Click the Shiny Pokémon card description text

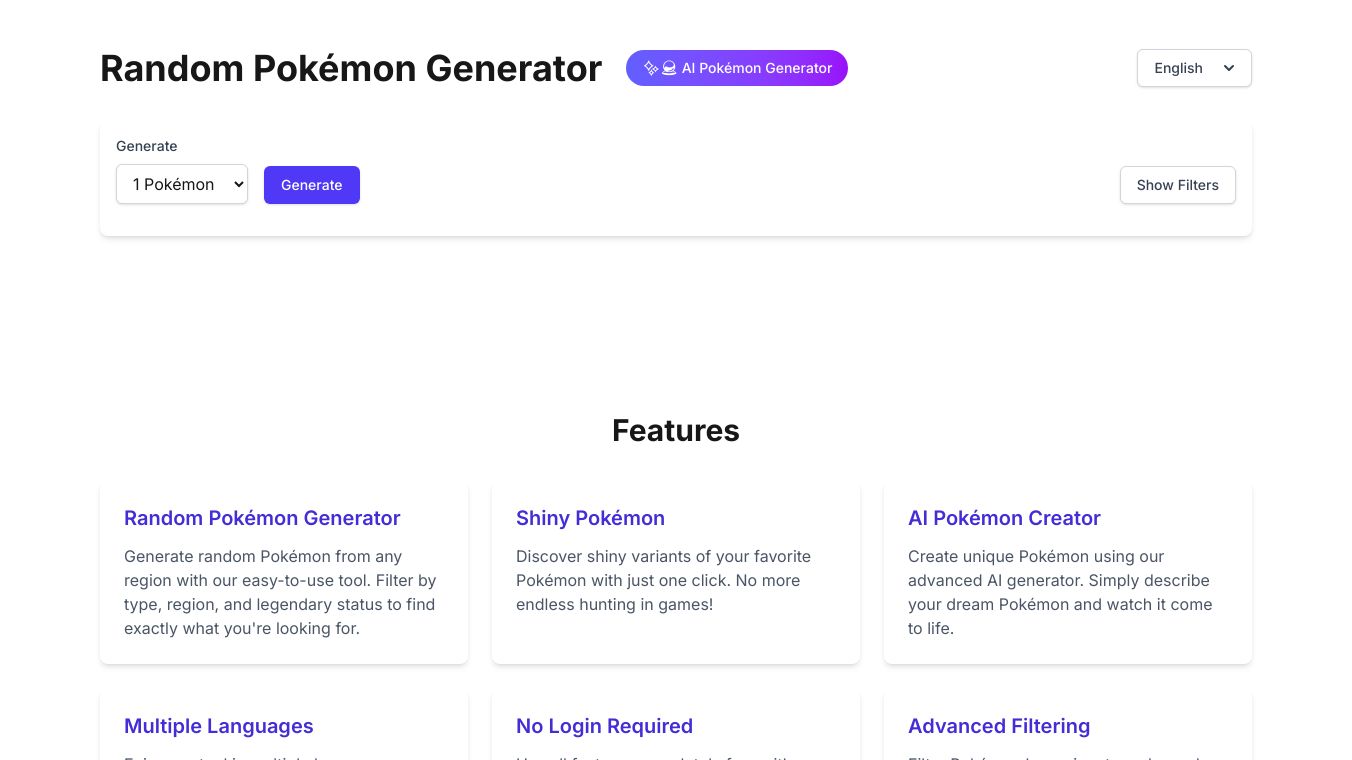pos(663,580)
